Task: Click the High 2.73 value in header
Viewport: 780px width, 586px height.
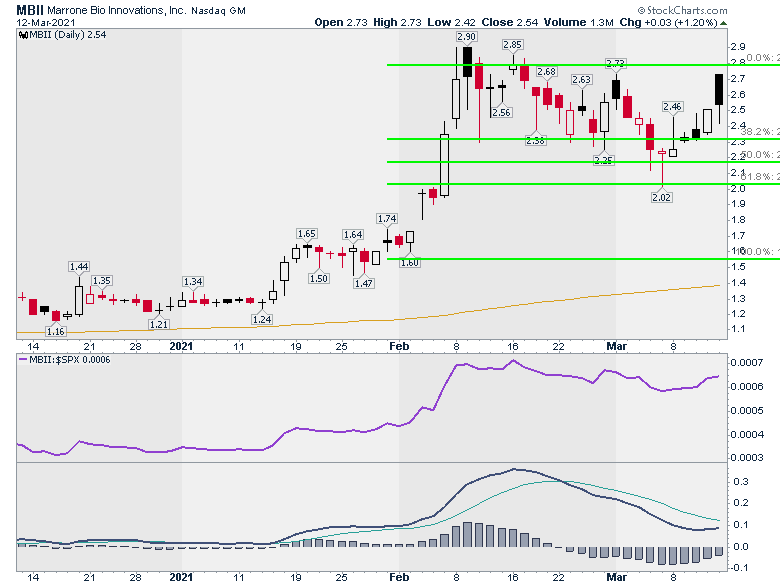Action: coord(397,22)
